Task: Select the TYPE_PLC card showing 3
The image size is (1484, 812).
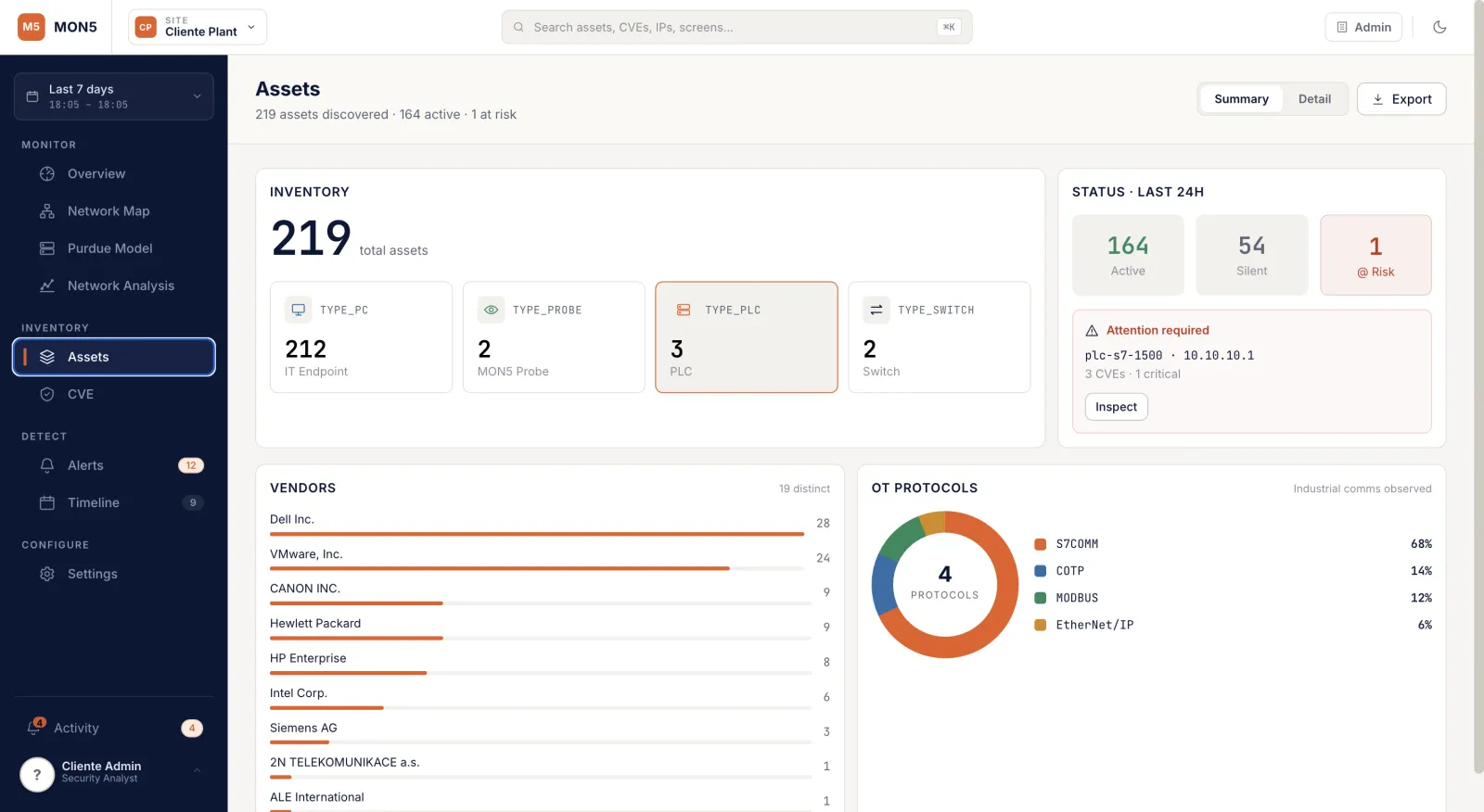Action: (x=747, y=337)
